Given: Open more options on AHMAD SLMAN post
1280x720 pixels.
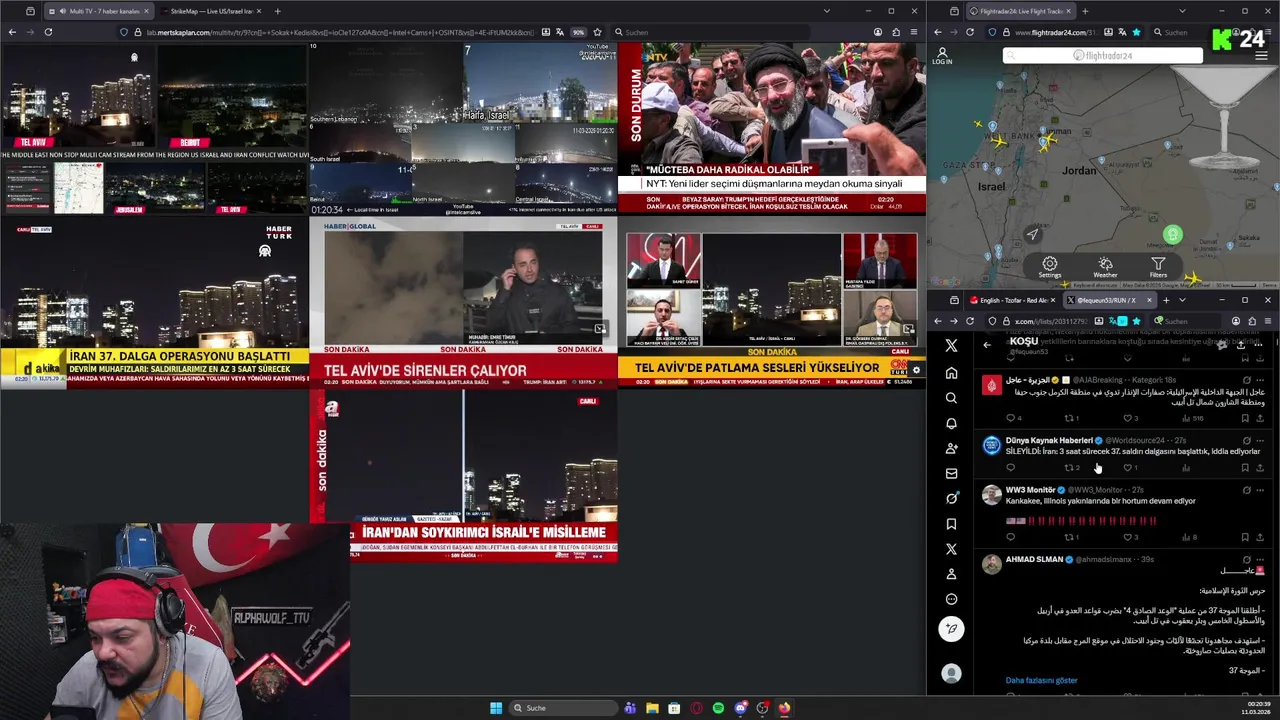Looking at the screenshot, I should click(x=1260, y=560).
